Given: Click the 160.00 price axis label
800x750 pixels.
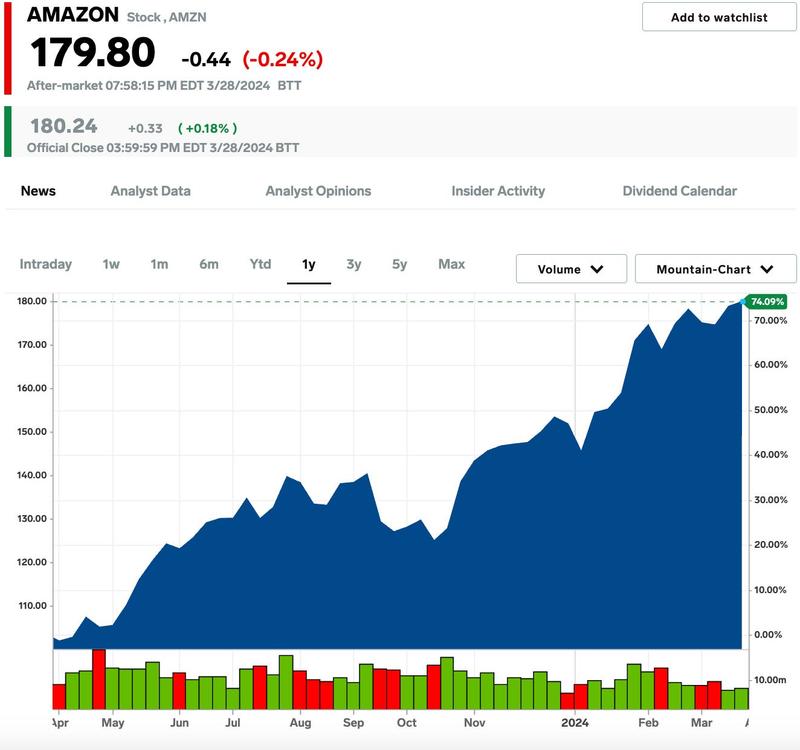Looking at the screenshot, I should pos(32,388).
